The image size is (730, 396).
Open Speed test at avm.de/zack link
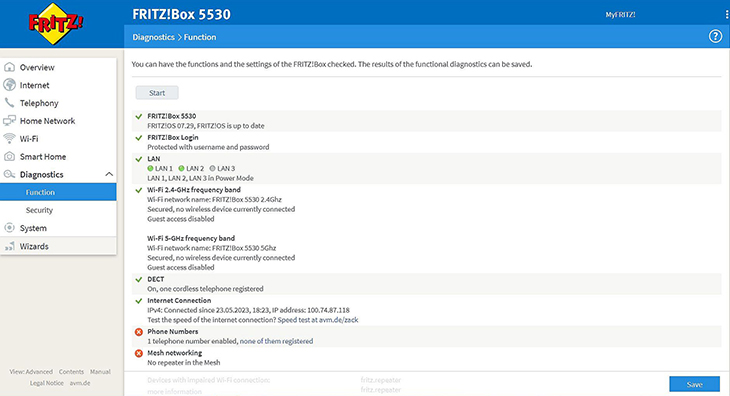coord(318,320)
